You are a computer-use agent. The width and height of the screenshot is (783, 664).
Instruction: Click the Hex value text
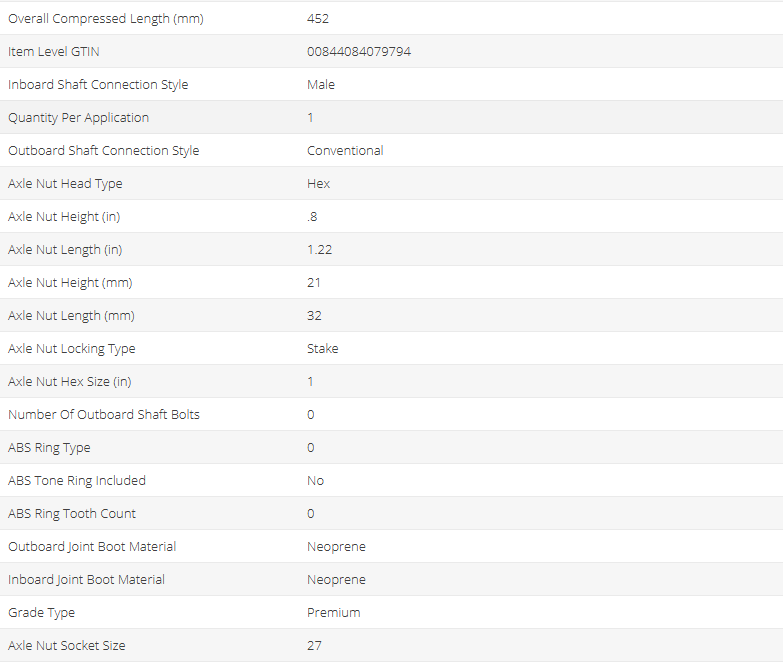(x=318, y=184)
